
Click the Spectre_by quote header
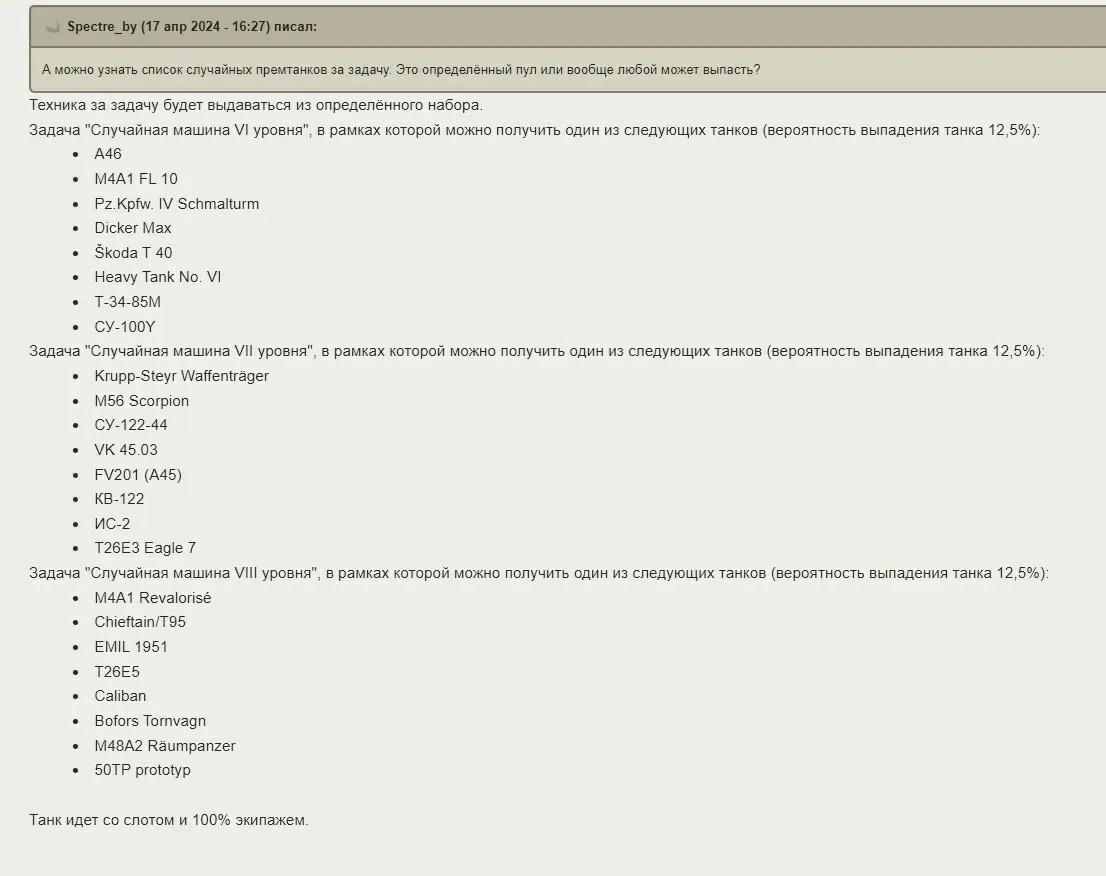(192, 27)
